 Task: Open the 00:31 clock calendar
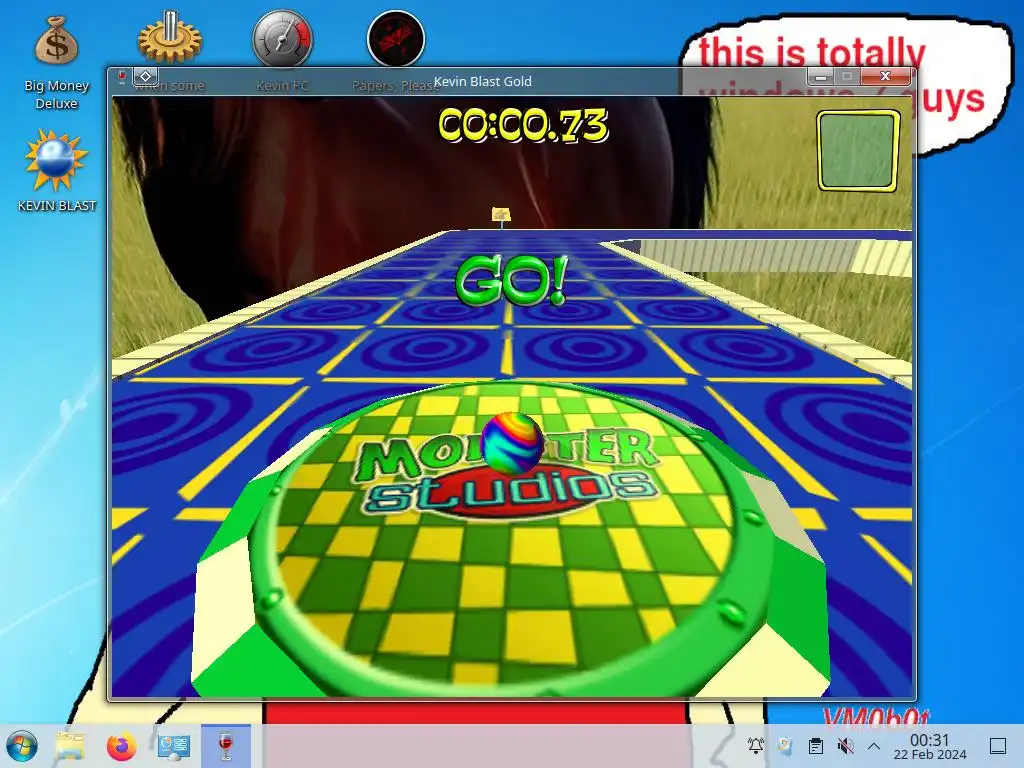pyautogui.click(x=930, y=746)
